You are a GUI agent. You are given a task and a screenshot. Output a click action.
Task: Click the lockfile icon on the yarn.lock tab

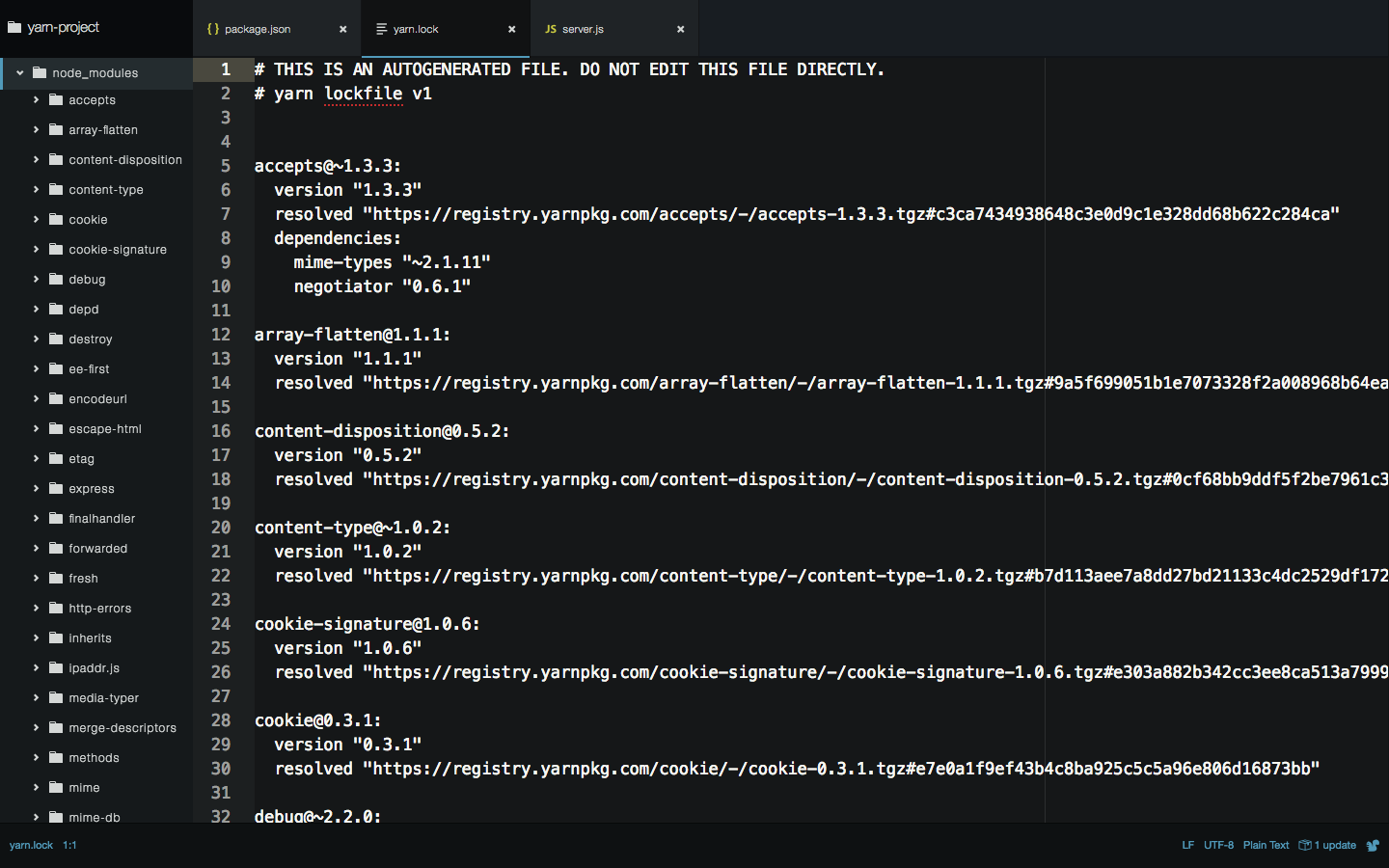383,29
